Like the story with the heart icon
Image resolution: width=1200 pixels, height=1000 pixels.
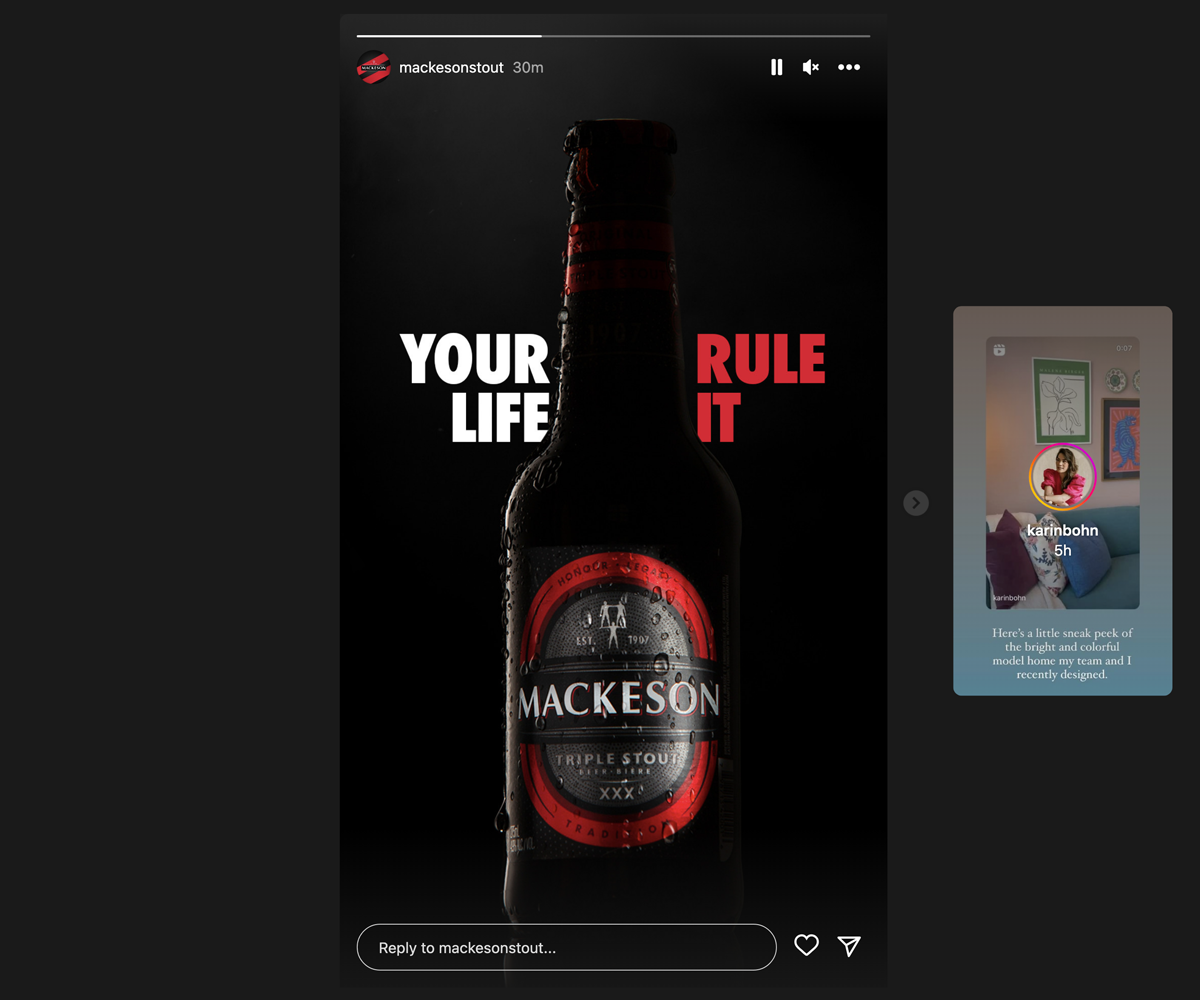806,945
